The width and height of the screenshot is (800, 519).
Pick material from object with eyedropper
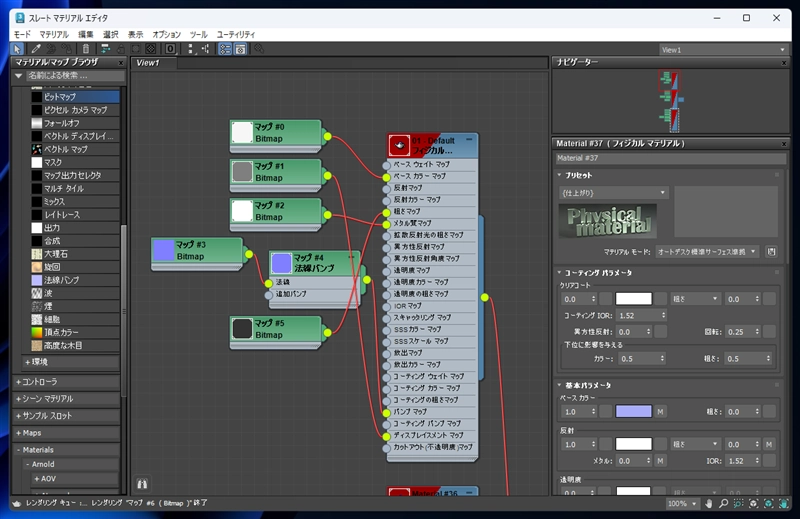coord(35,49)
